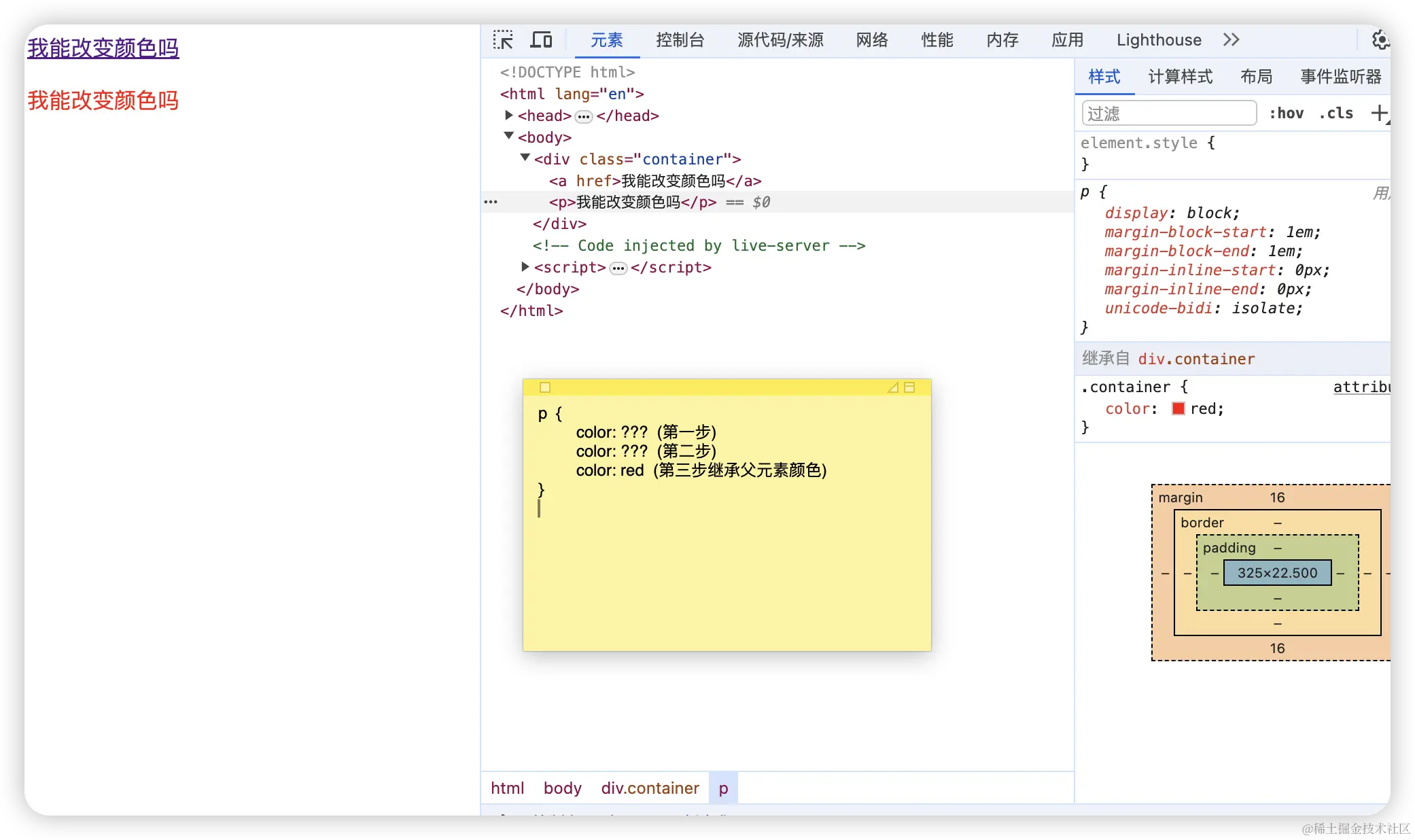The height and width of the screenshot is (840, 1415).
Task: Click the element.style rule block
Action: tap(1234, 154)
